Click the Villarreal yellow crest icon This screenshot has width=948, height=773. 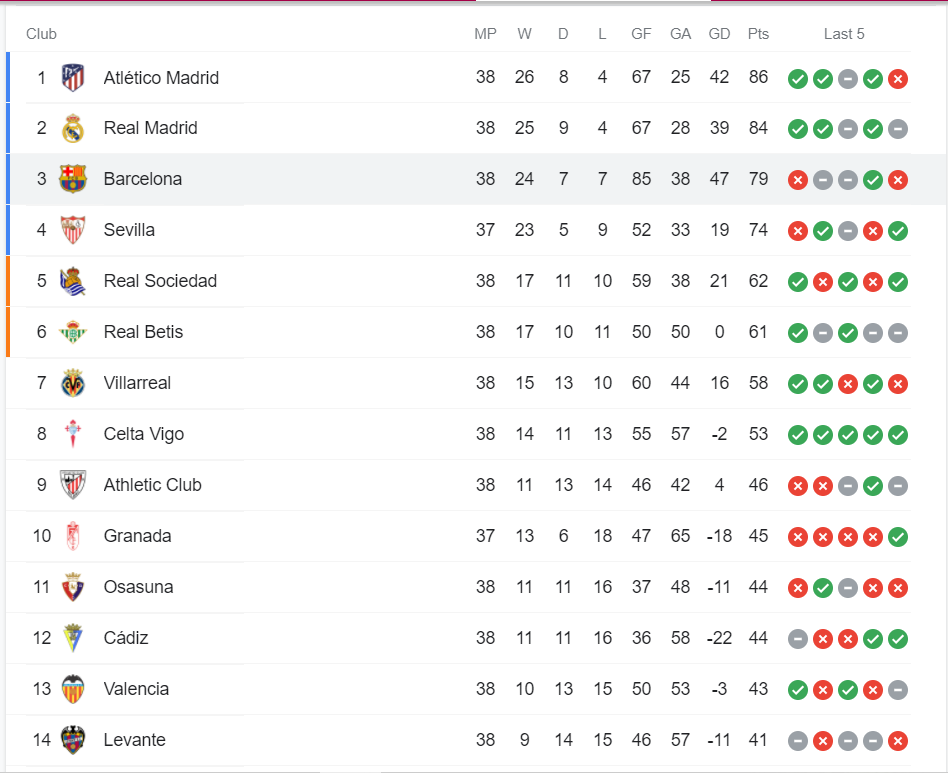(x=73, y=383)
